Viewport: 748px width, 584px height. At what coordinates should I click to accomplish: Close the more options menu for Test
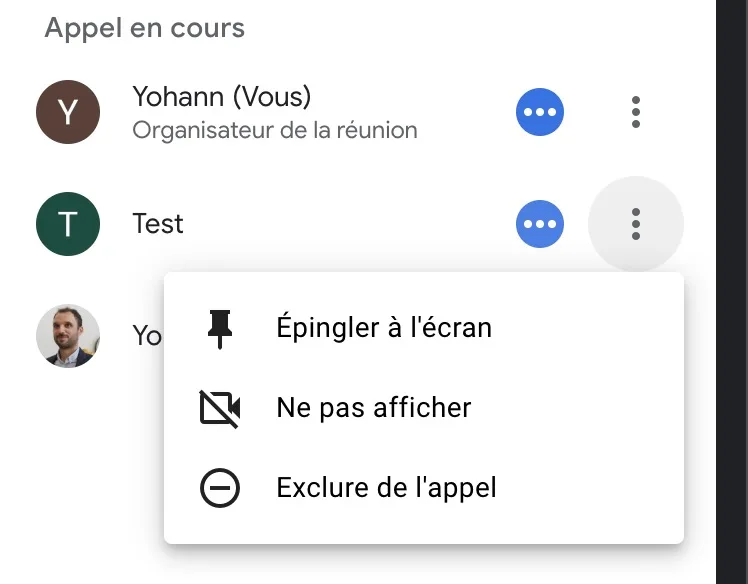pos(636,224)
